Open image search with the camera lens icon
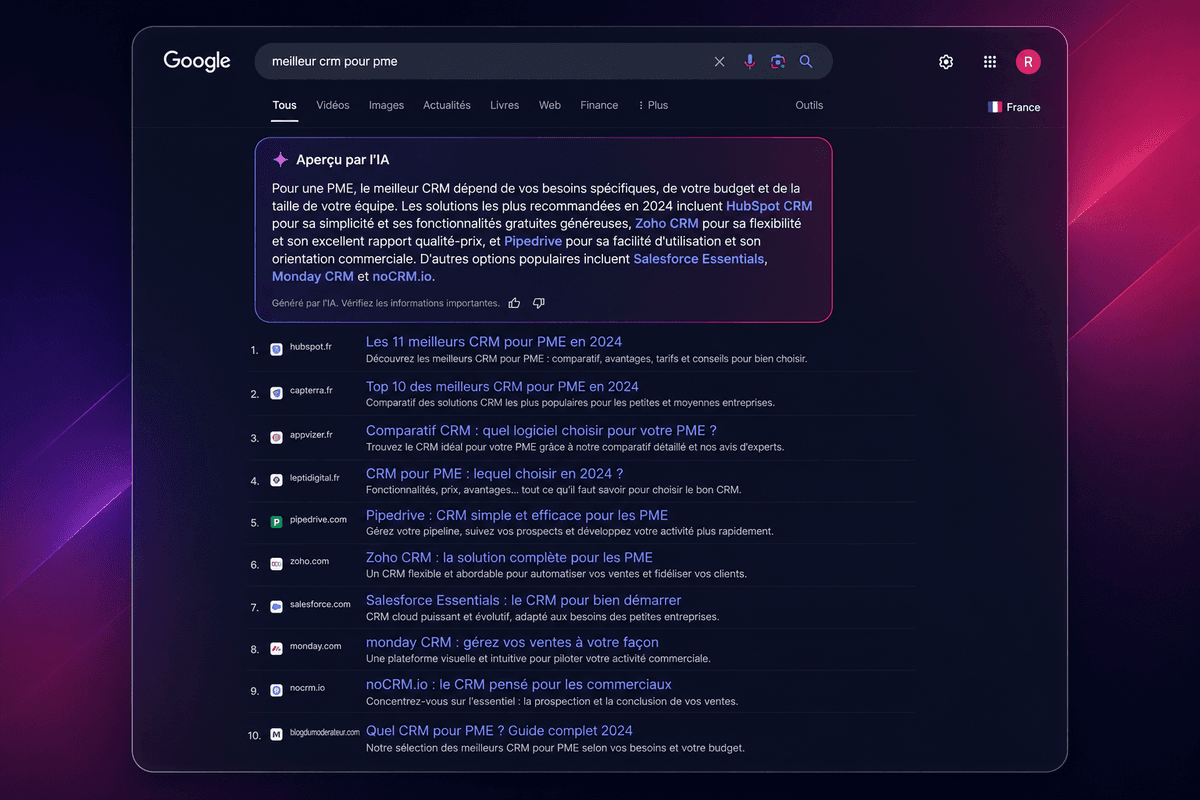1200x800 pixels. pyautogui.click(x=778, y=62)
